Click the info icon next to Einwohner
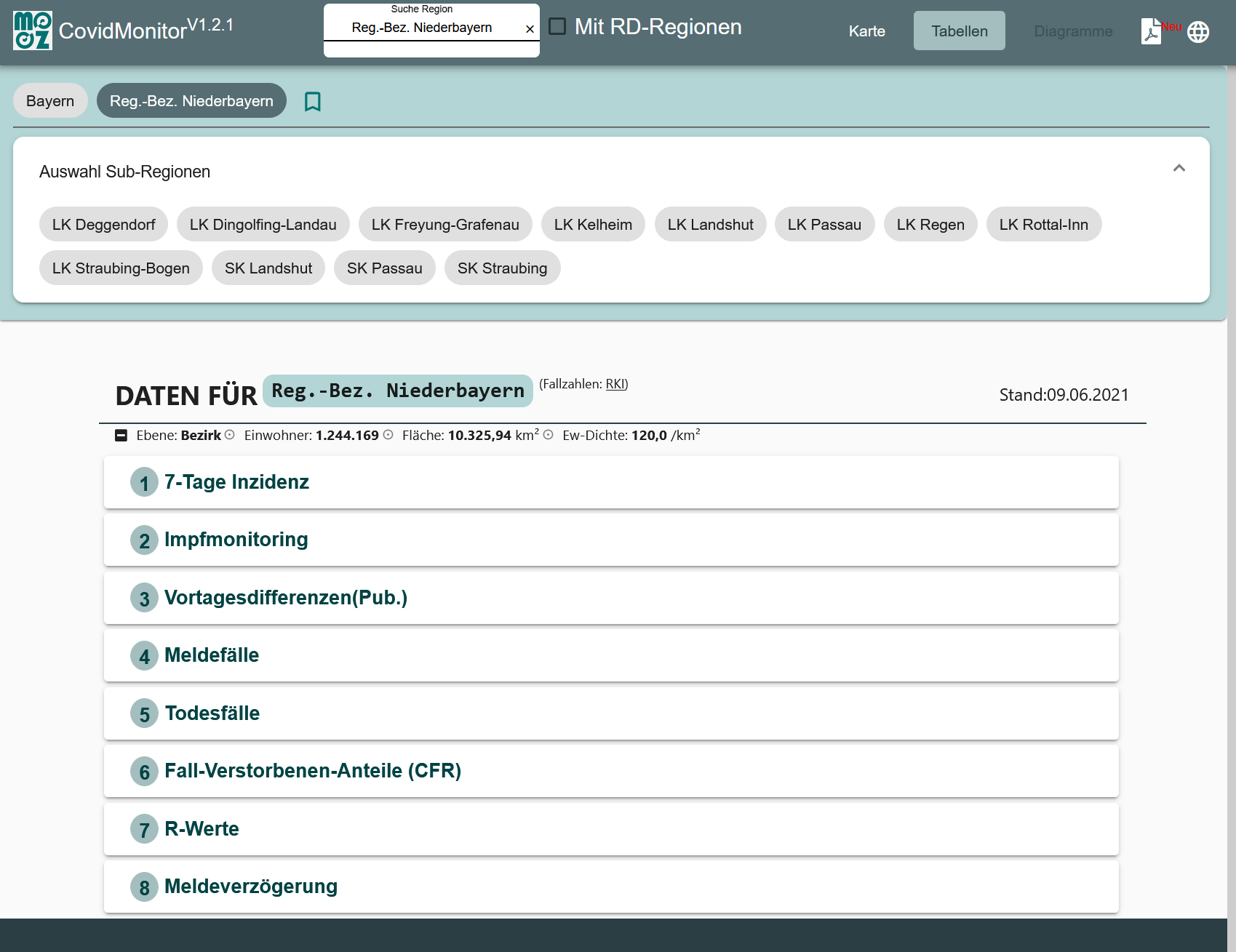 388,435
